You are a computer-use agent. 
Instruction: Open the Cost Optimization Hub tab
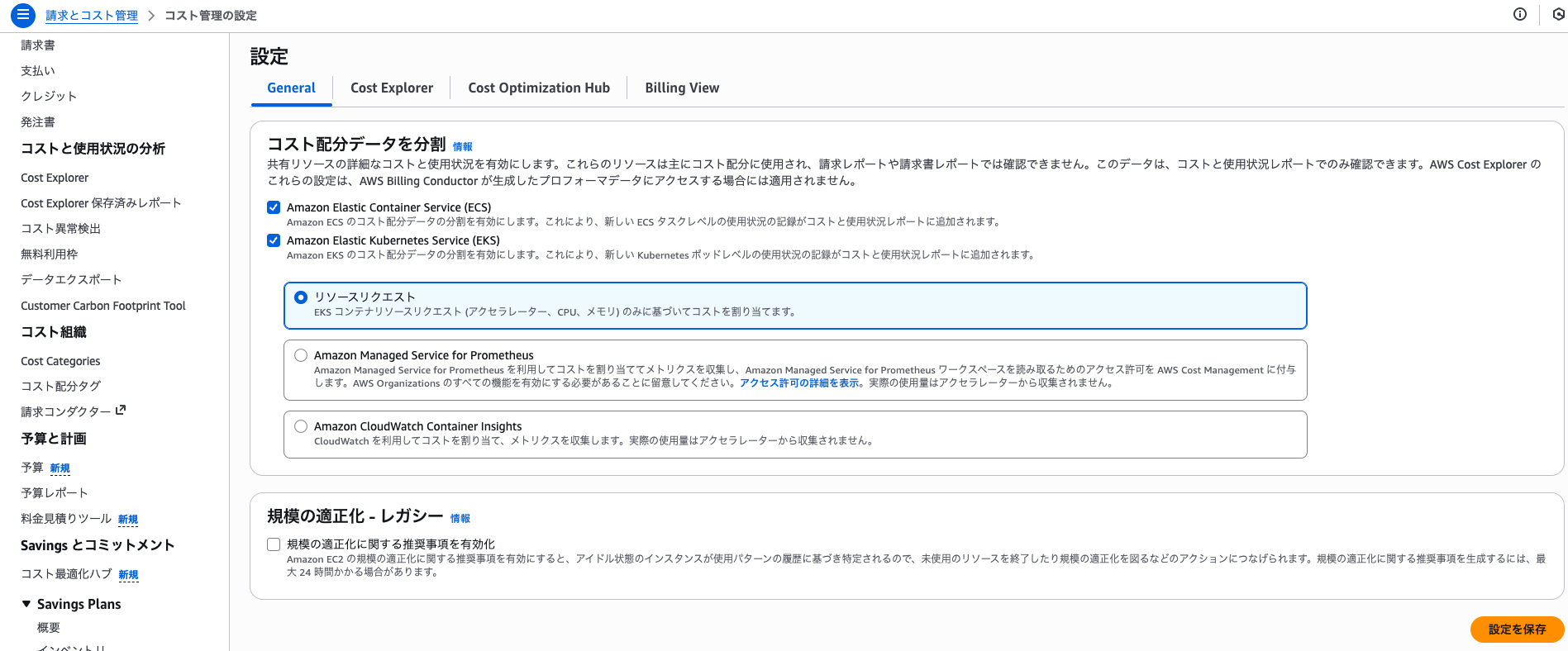coord(539,88)
